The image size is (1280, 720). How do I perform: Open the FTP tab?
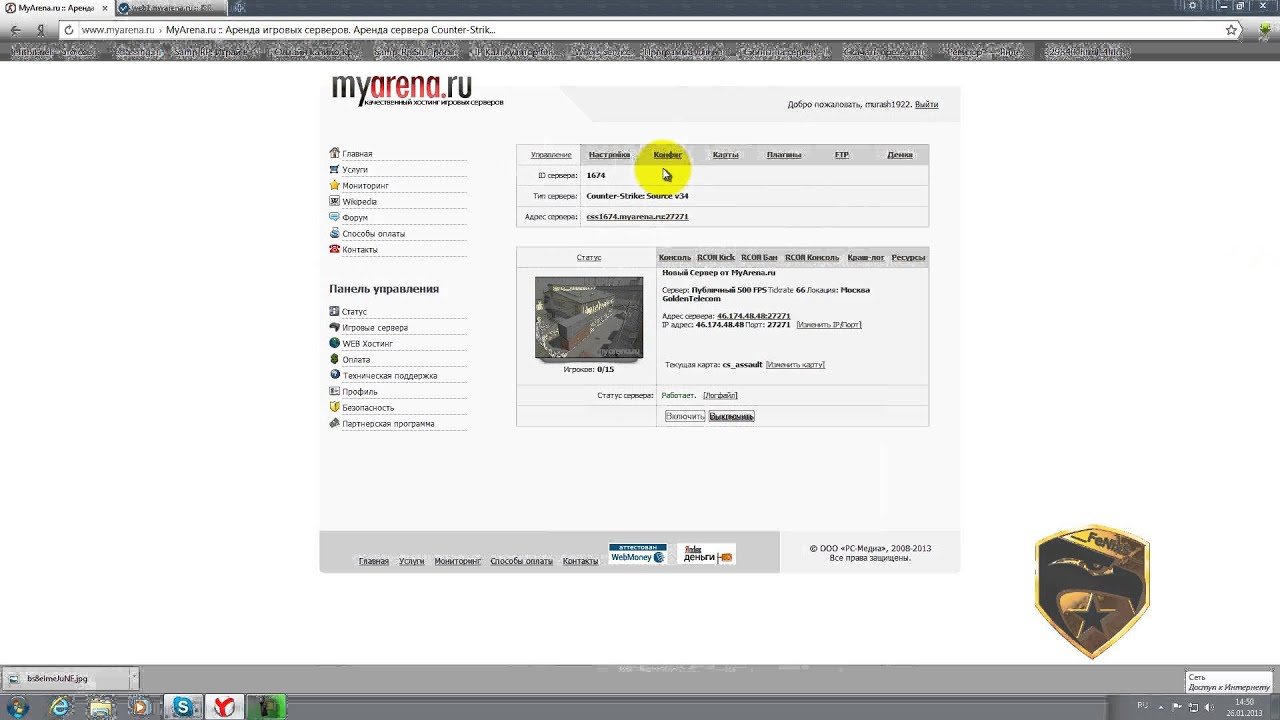click(842, 155)
